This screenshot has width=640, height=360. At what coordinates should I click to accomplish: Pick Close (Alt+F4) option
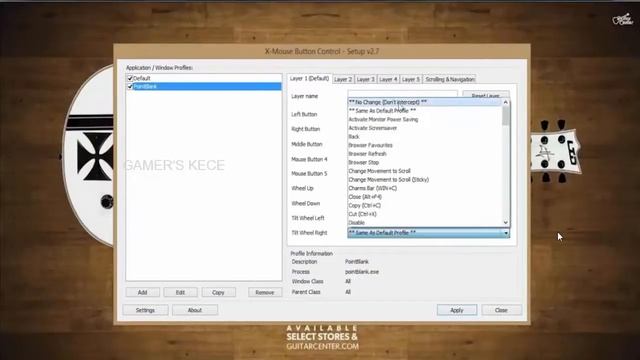(x=424, y=196)
